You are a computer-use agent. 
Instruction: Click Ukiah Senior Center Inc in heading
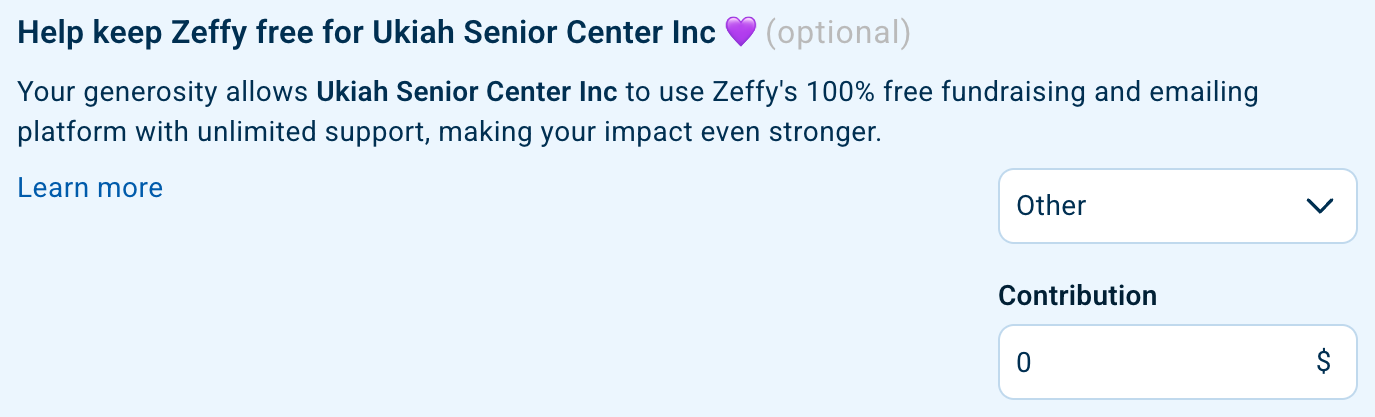tap(544, 33)
